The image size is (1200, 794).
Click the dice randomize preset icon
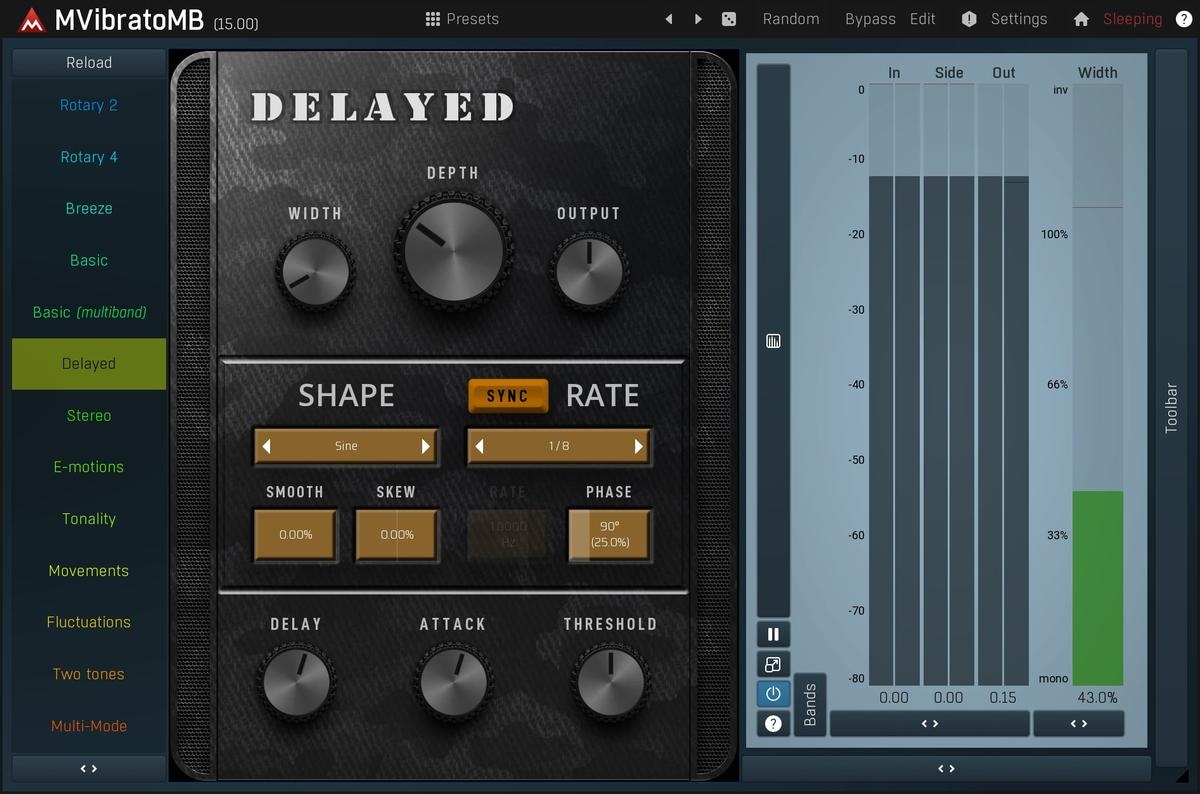(x=729, y=19)
